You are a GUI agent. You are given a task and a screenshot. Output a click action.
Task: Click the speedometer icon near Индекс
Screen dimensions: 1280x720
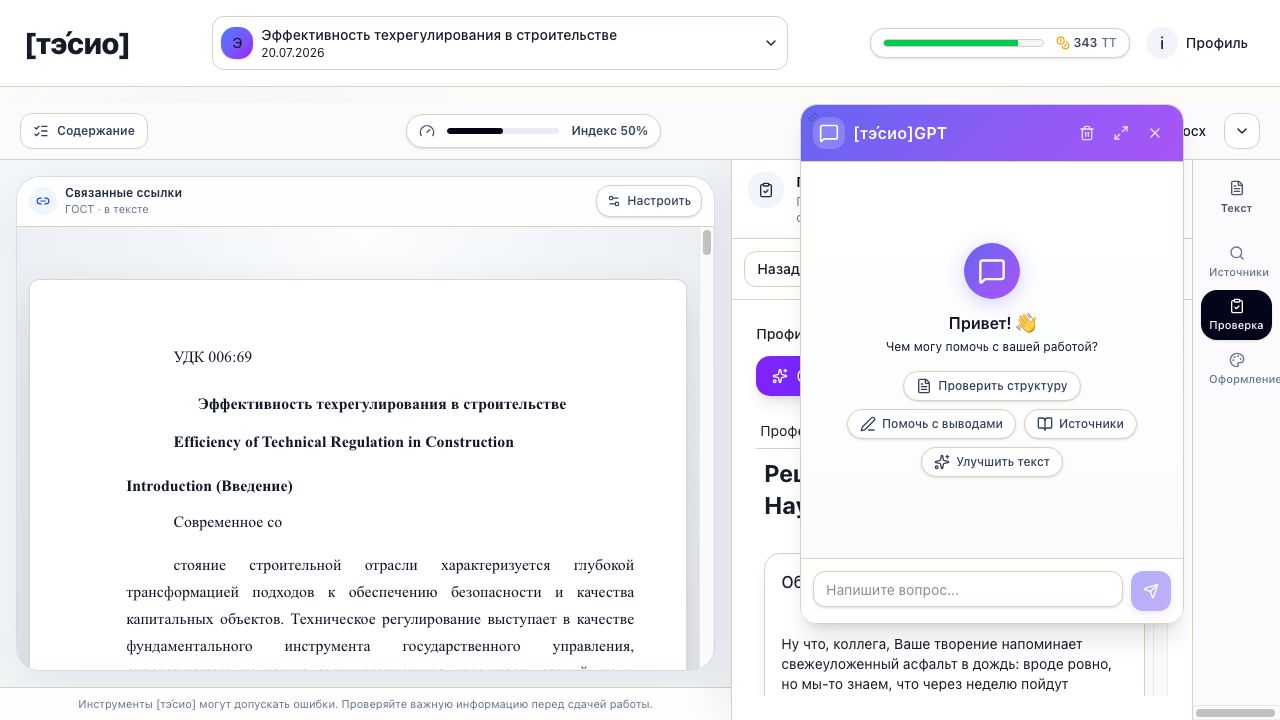[x=427, y=131]
